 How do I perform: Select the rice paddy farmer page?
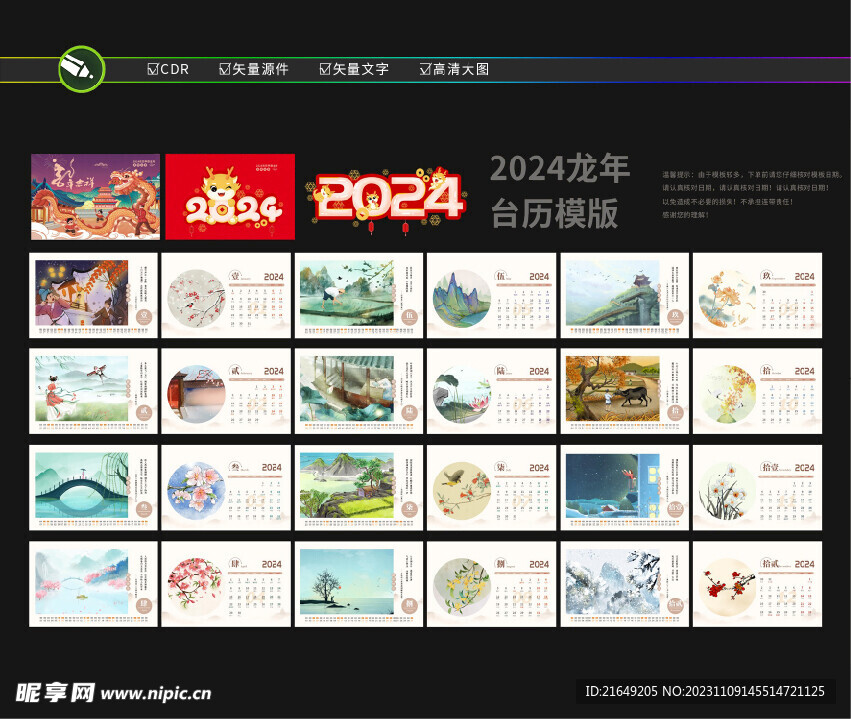(x=359, y=294)
